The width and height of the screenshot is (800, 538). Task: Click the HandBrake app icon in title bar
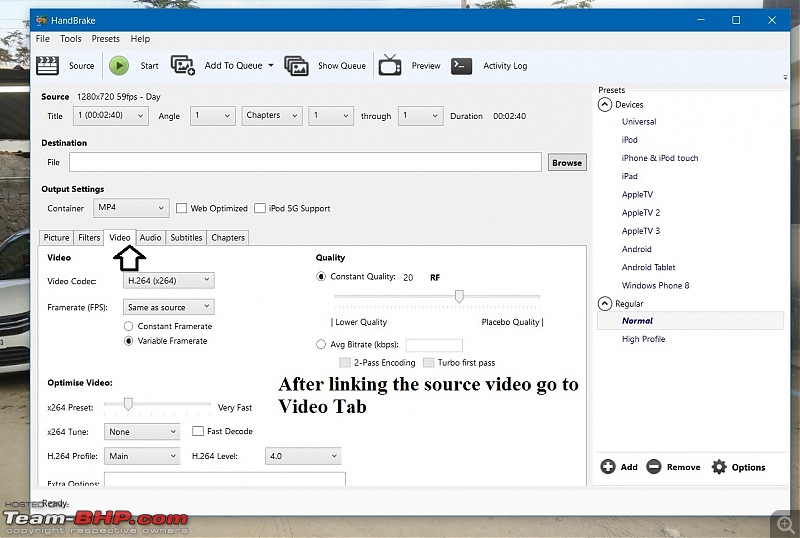point(41,20)
